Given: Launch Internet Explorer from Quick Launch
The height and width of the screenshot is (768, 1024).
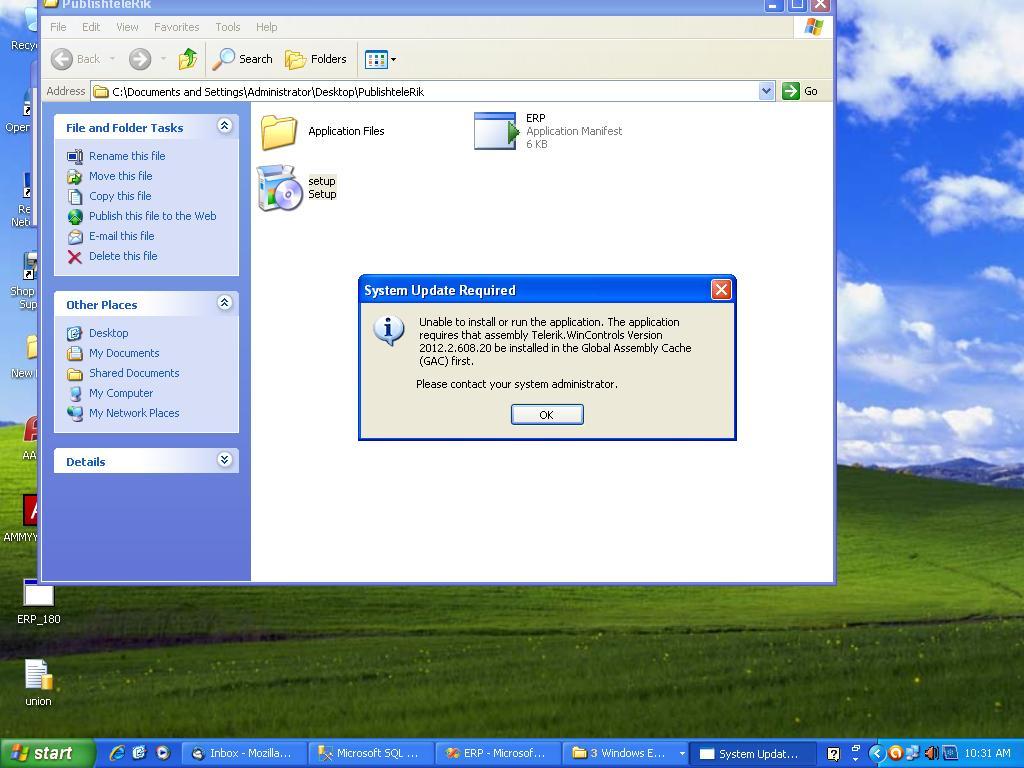Looking at the screenshot, I should click(117, 753).
